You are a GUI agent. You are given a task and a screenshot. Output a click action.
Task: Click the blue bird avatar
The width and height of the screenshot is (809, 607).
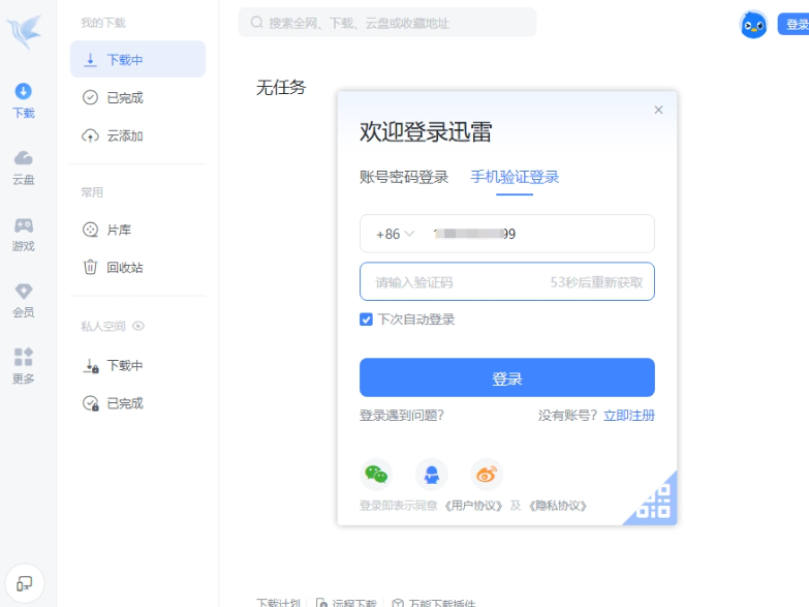tap(753, 24)
